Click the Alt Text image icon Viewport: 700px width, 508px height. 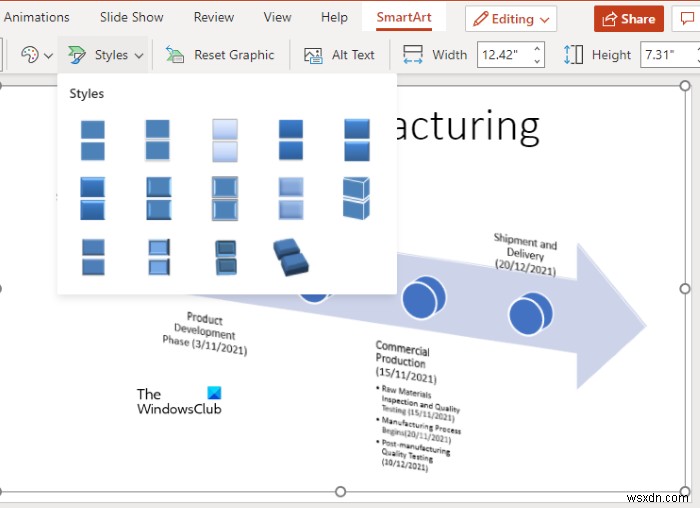(x=313, y=55)
